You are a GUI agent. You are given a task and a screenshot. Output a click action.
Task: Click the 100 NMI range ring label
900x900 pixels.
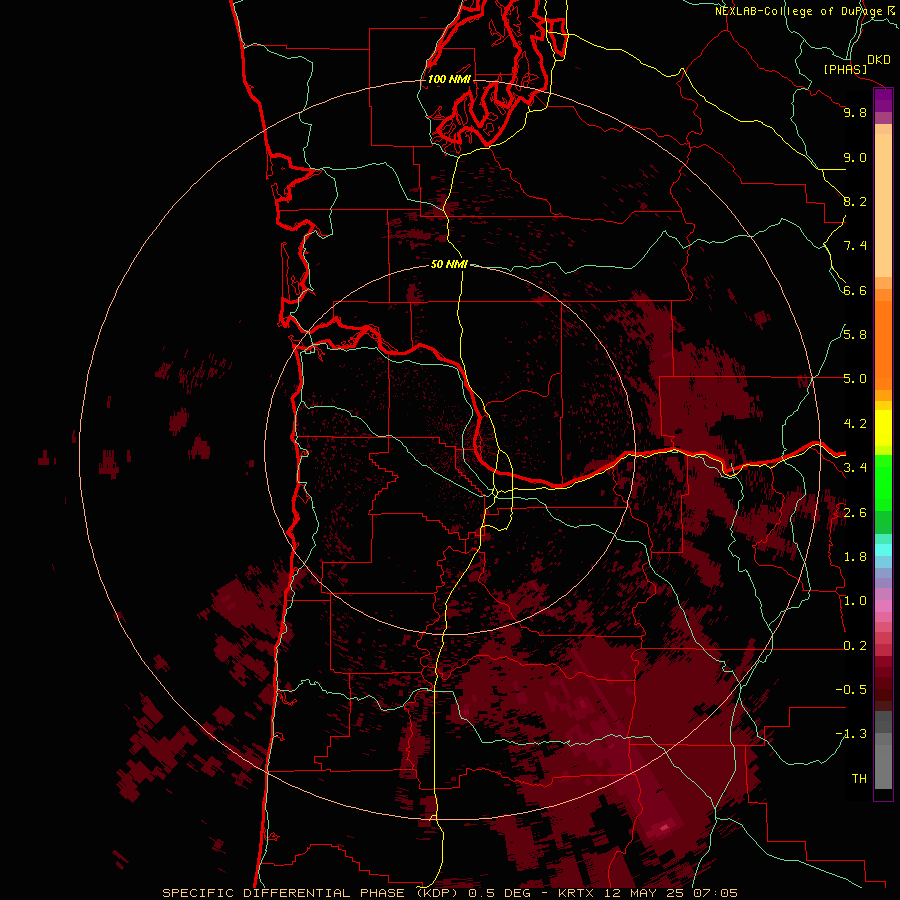point(449,79)
